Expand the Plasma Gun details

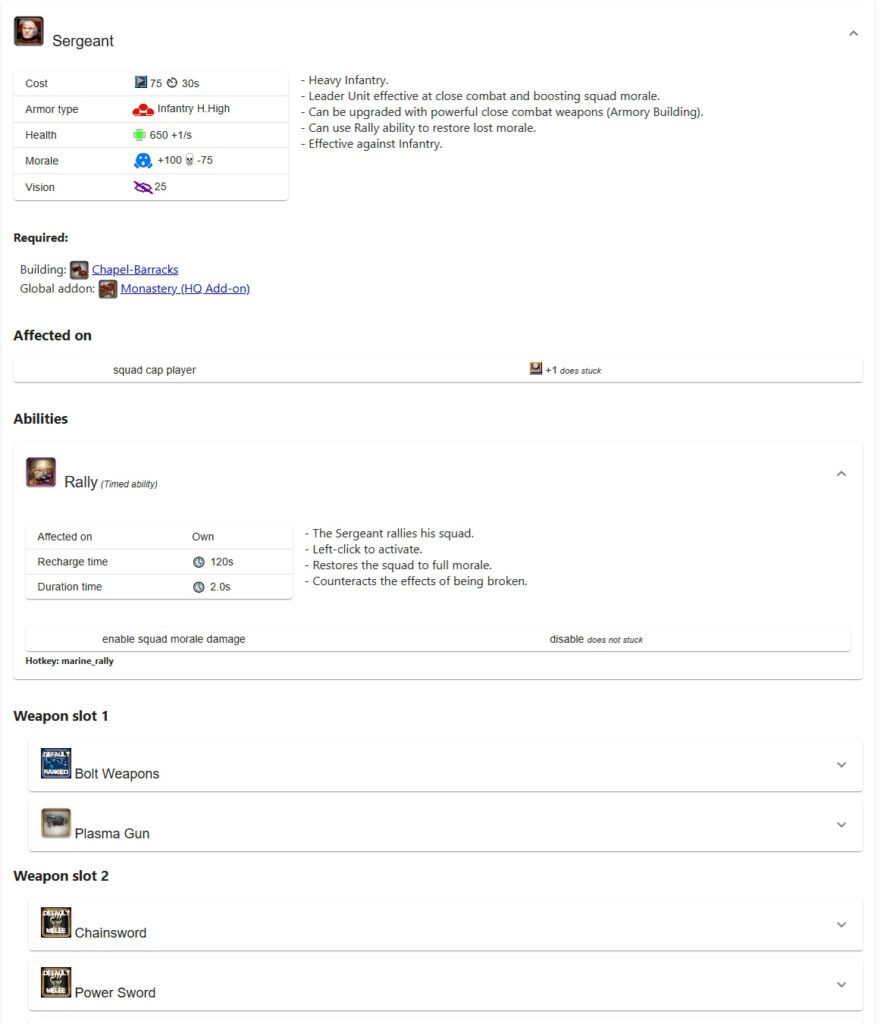[x=841, y=825]
